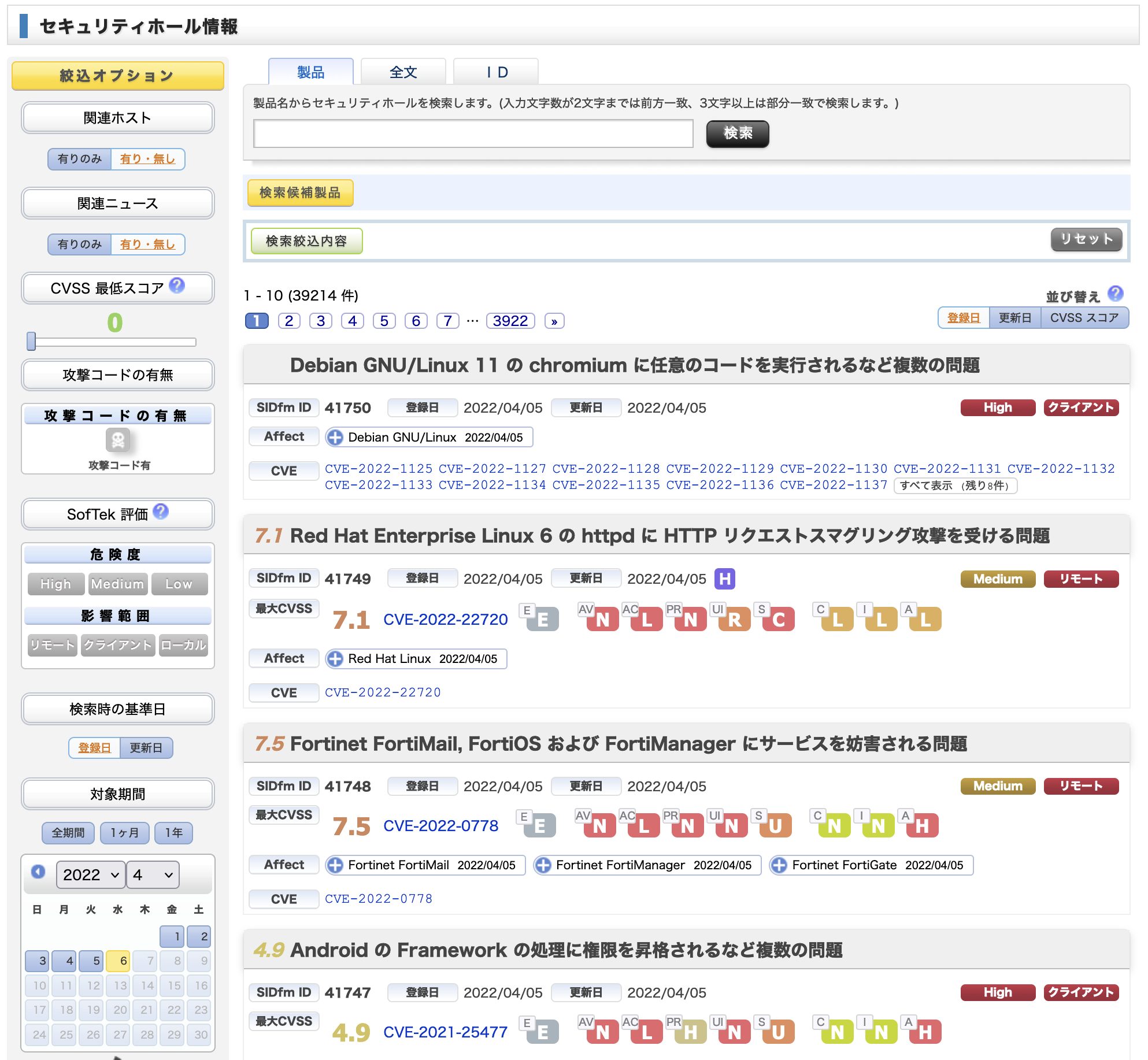Select 全期間 period button
This screenshot has width=1148, height=1060.
point(68,833)
